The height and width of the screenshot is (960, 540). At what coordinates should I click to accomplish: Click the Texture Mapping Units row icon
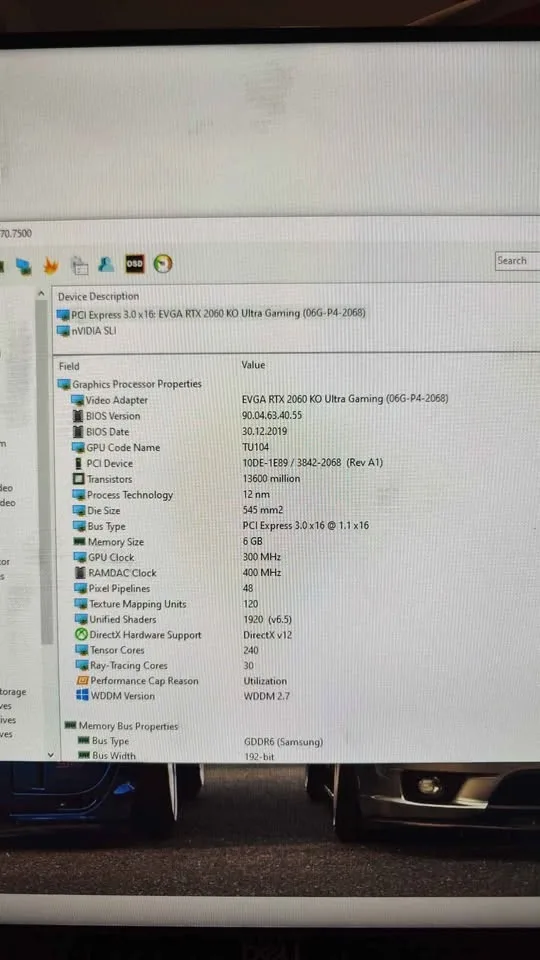(80, 604)
